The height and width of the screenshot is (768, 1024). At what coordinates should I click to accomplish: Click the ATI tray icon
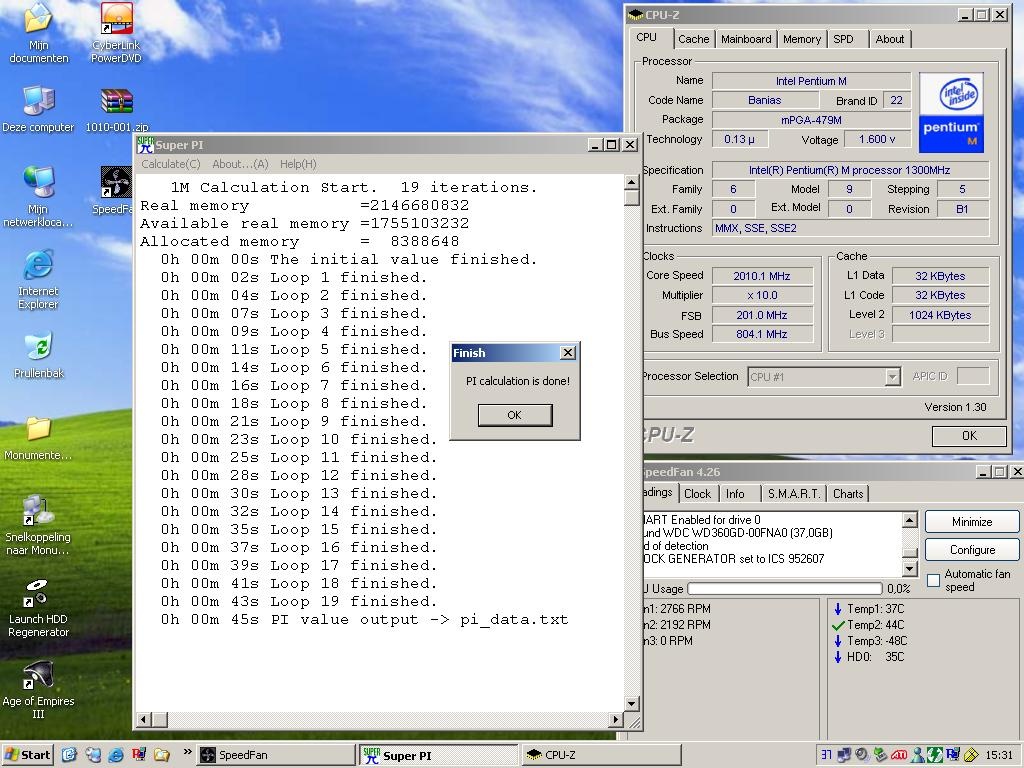pyautogui.click(x=899, y=755)
